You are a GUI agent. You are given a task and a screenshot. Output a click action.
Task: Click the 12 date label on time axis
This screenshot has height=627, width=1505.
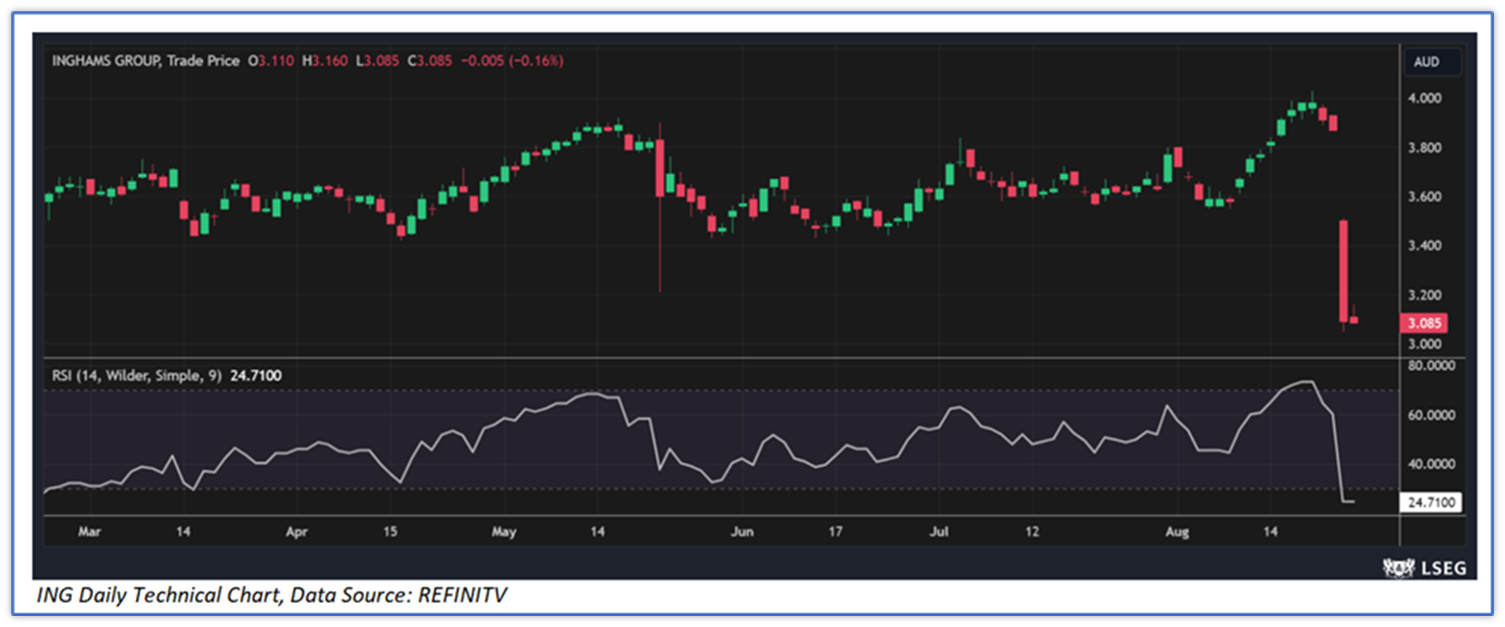pos(1032,533)
